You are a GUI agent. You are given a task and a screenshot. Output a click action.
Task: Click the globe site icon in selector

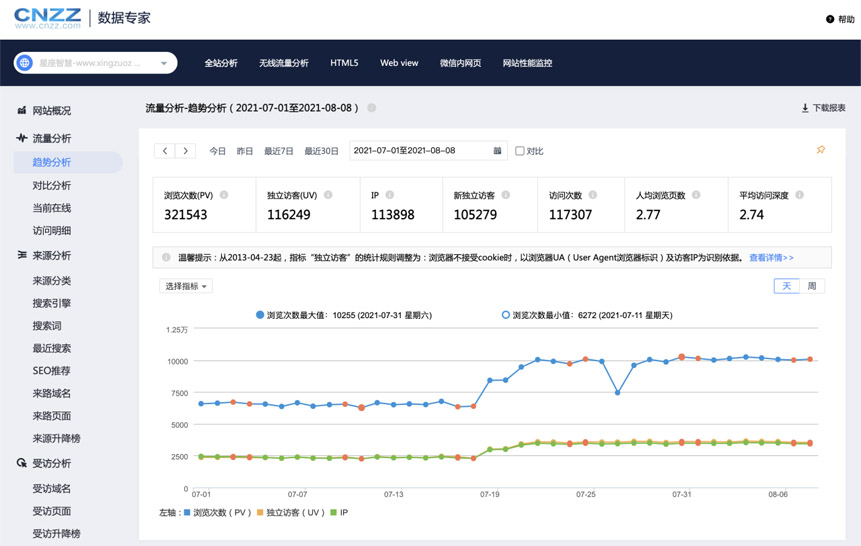point(25,63)
